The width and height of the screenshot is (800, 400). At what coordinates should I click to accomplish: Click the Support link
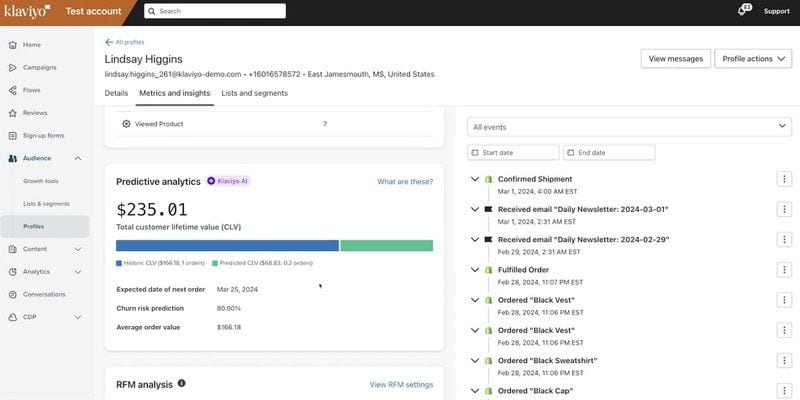pos(777,11)
